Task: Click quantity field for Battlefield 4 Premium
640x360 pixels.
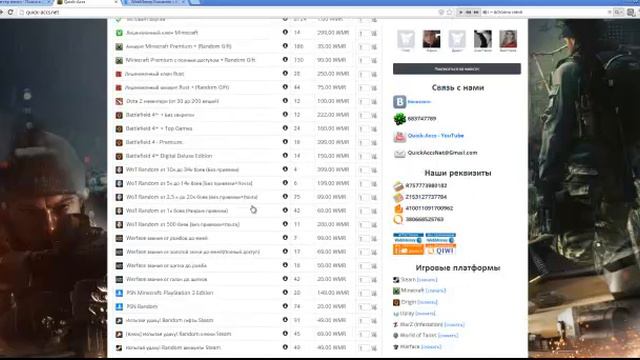Action: tap(363, 143)
